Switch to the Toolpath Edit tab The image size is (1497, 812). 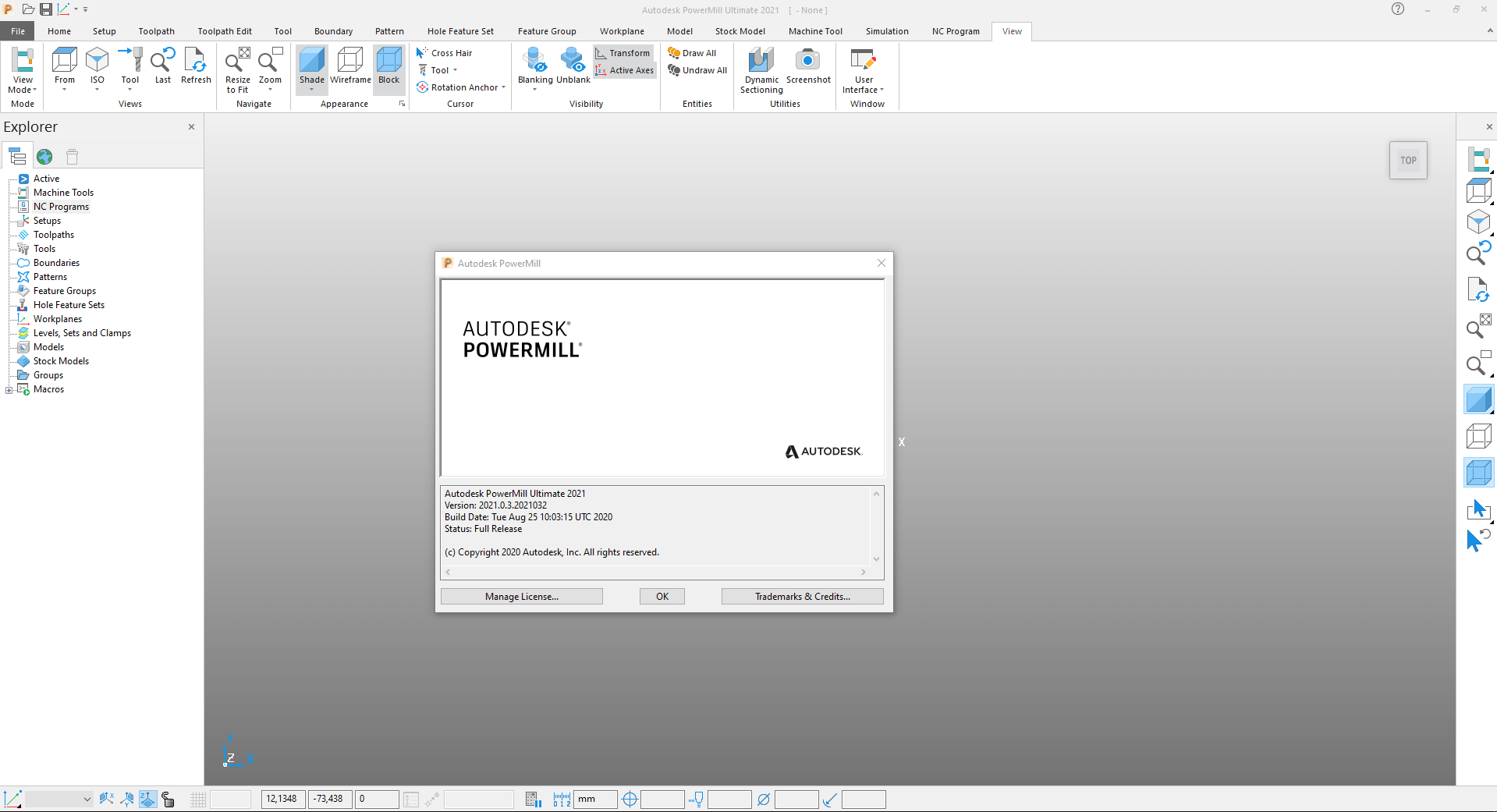(x=225, y=31)
